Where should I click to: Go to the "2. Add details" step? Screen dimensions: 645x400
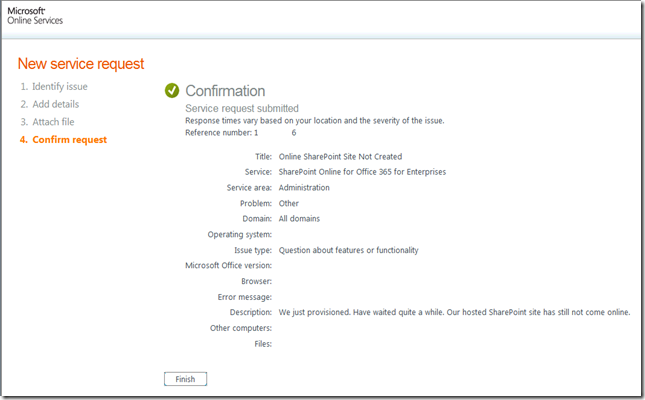coord(51,105)
